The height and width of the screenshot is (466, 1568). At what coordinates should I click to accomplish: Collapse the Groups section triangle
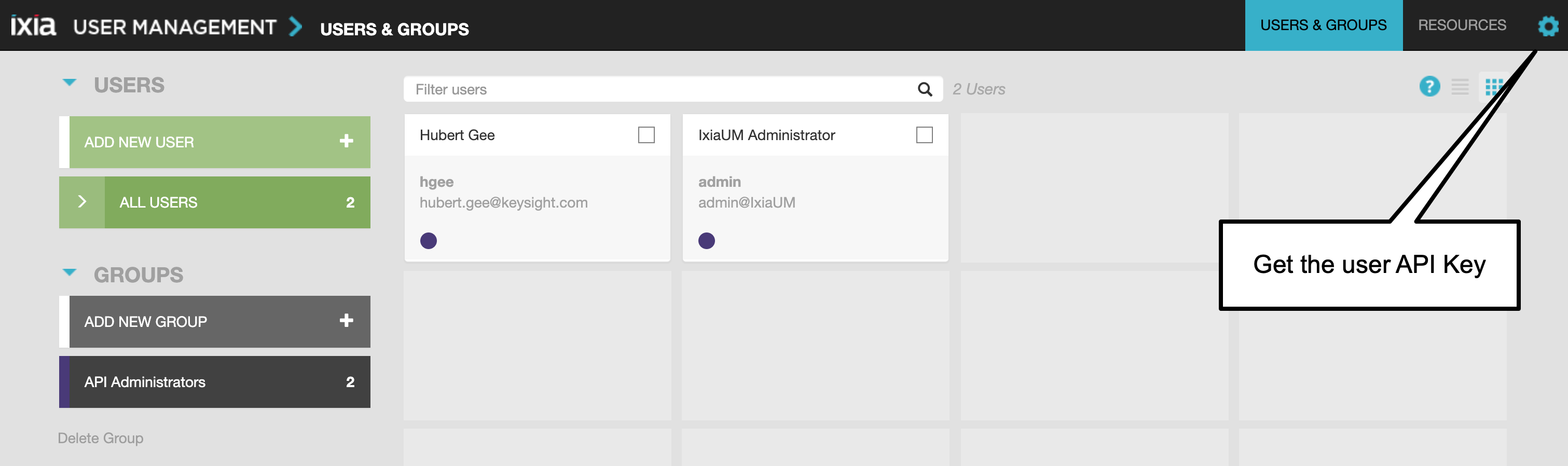tap(70, 273)
